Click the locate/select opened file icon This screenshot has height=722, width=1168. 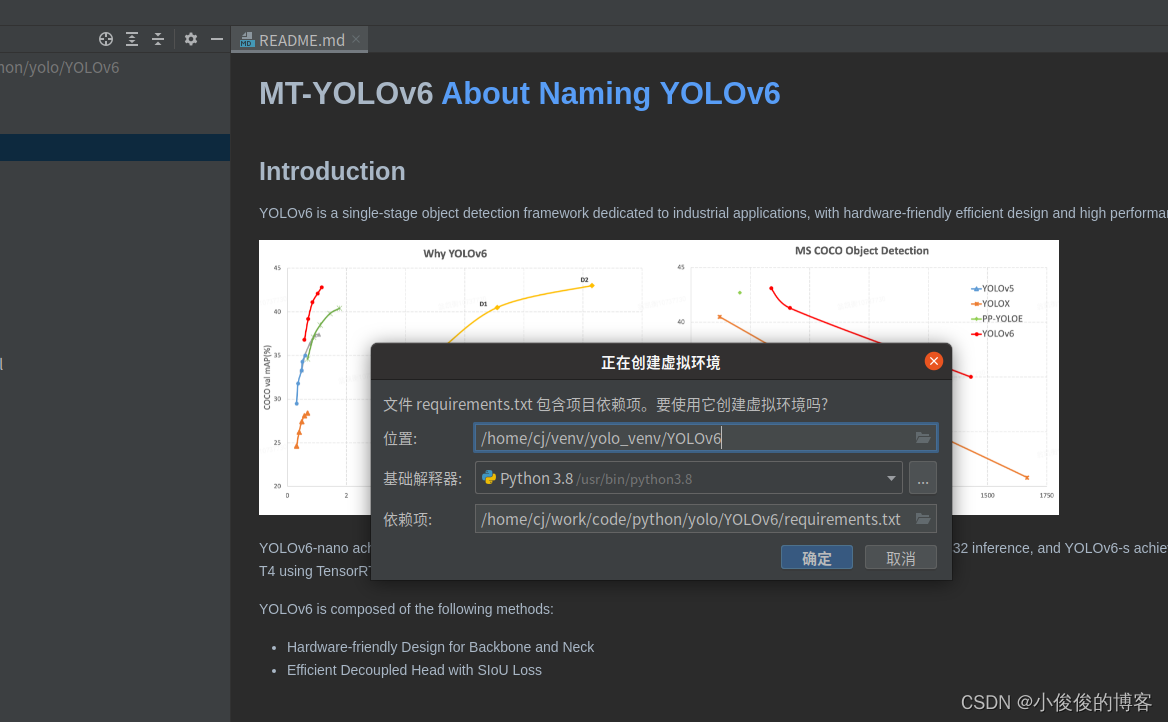(106, 39)
